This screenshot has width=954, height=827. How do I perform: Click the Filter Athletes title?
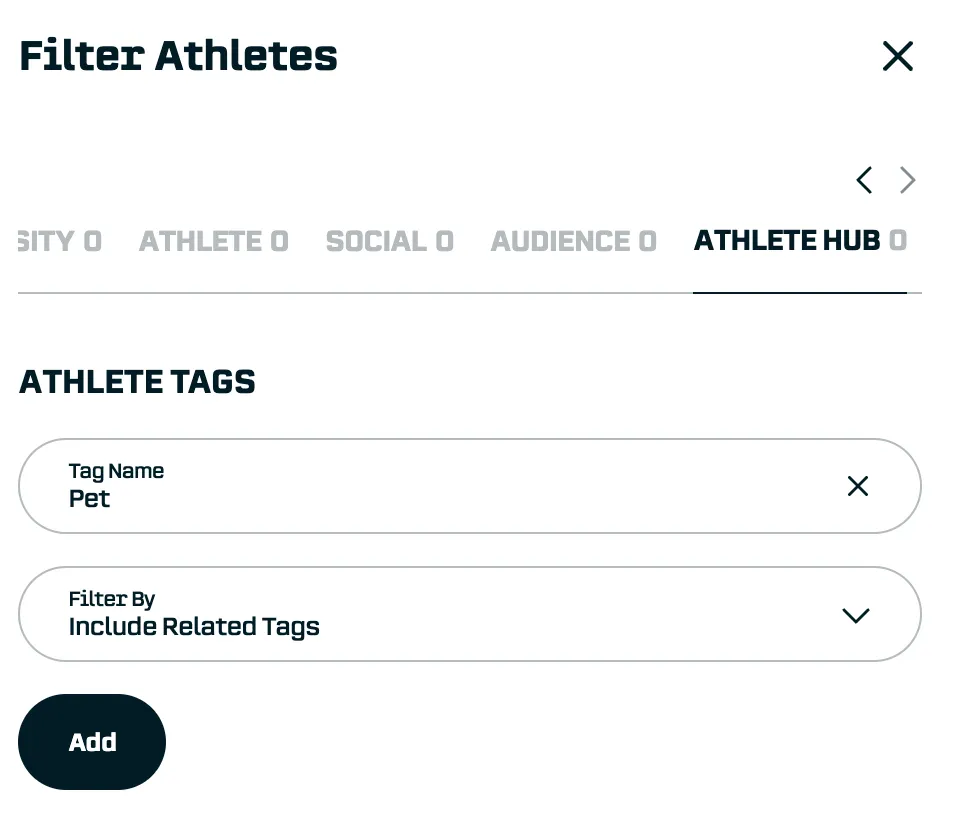[178, 56]
